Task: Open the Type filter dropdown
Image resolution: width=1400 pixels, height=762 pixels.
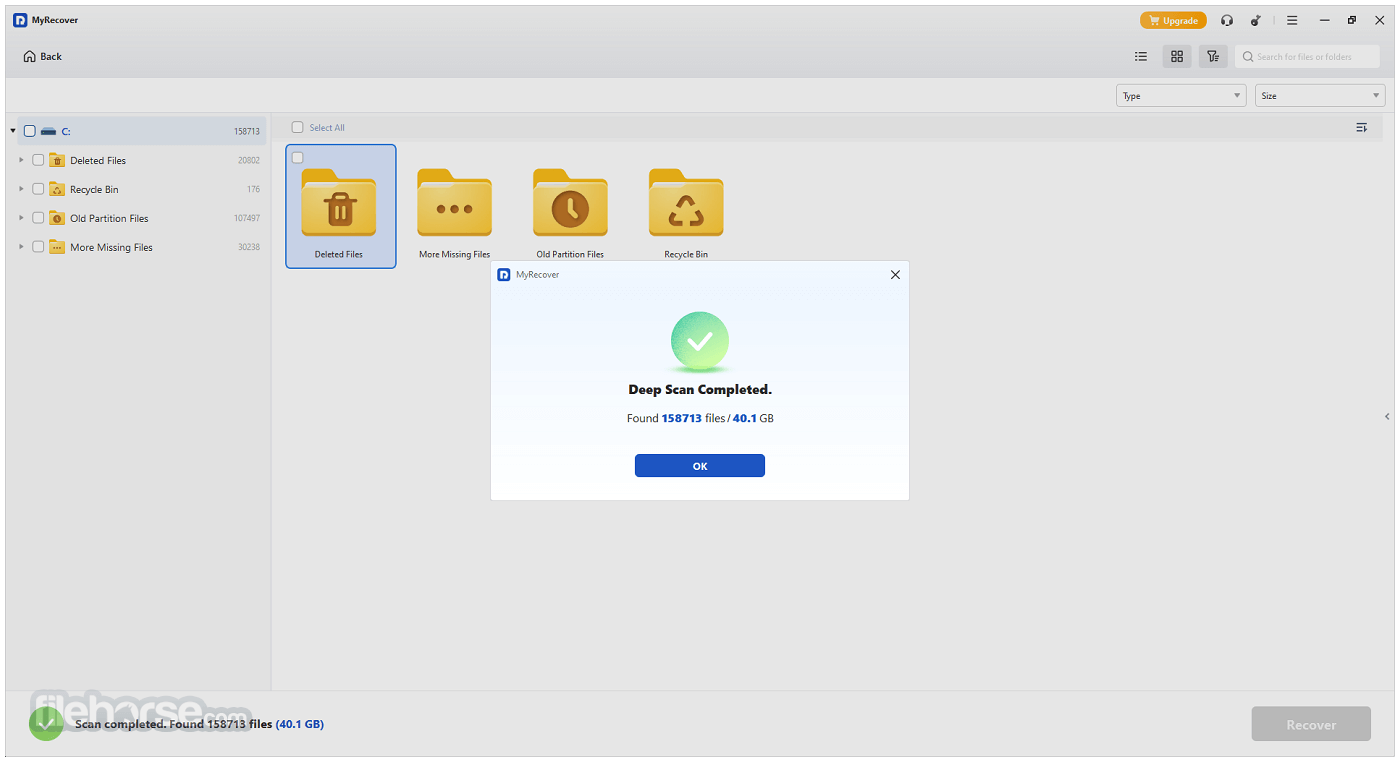Action: pos(1181,96)
